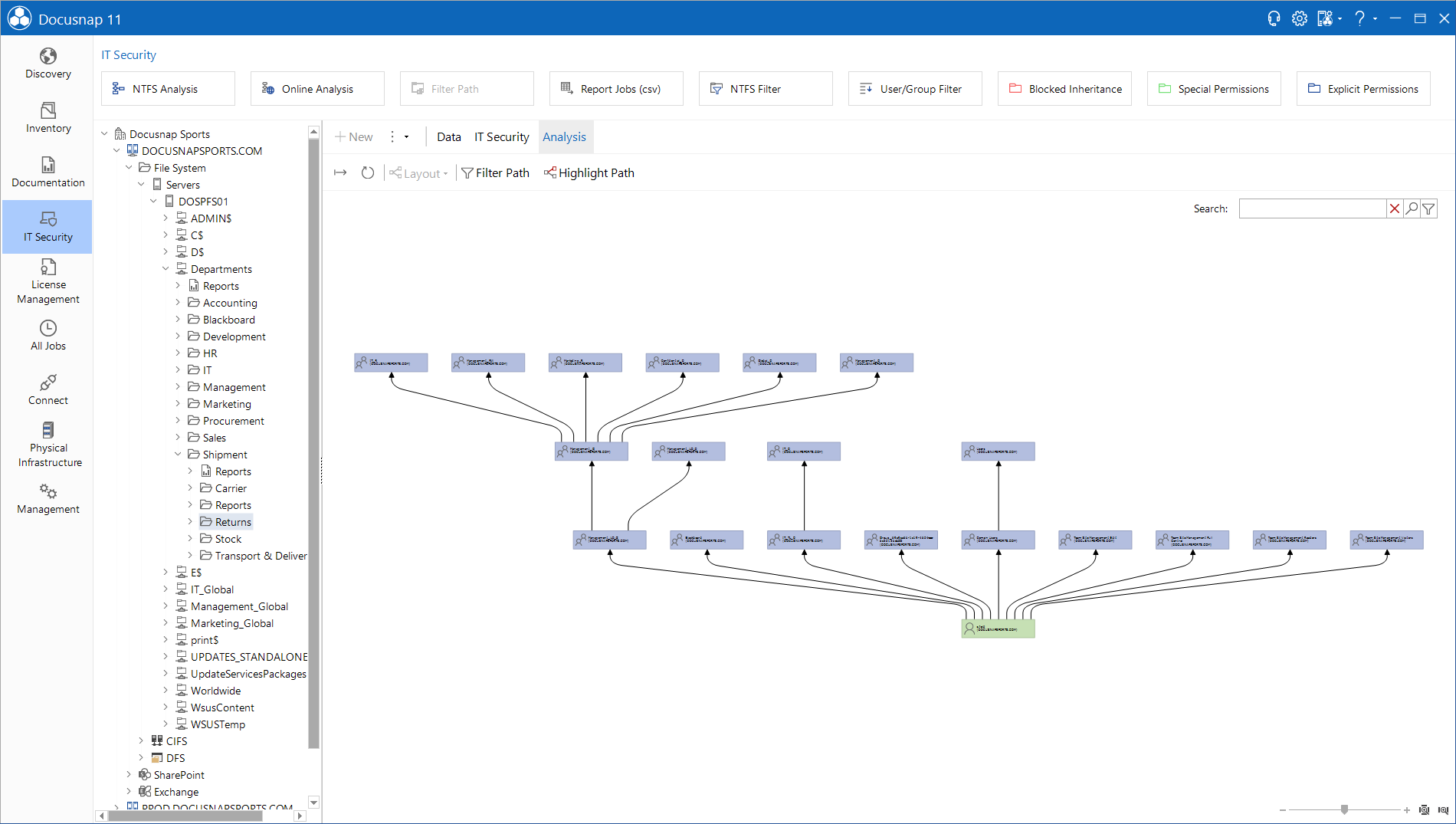Open the three-dot more options menu

[392, 136]
